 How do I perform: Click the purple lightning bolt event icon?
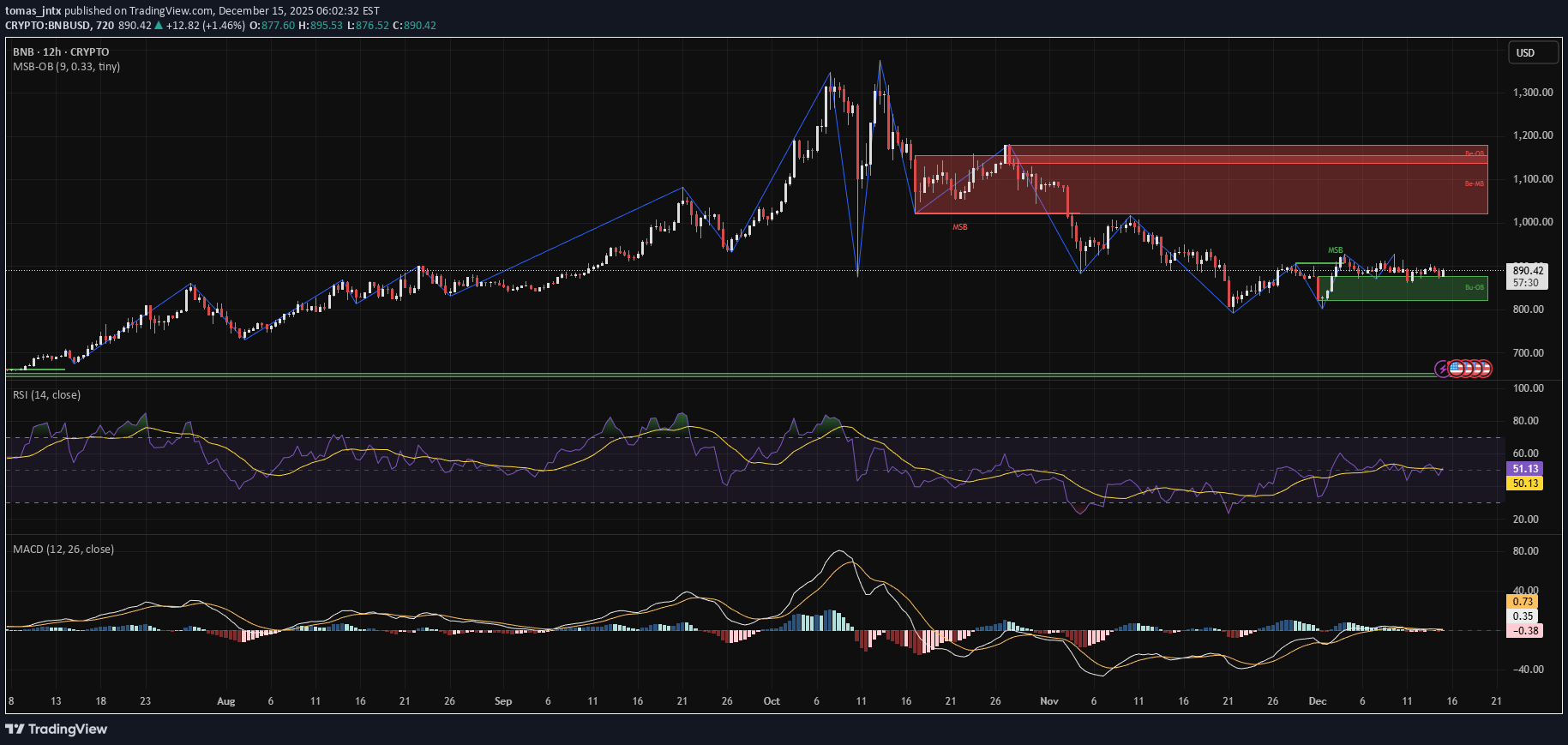(1443, 369)
